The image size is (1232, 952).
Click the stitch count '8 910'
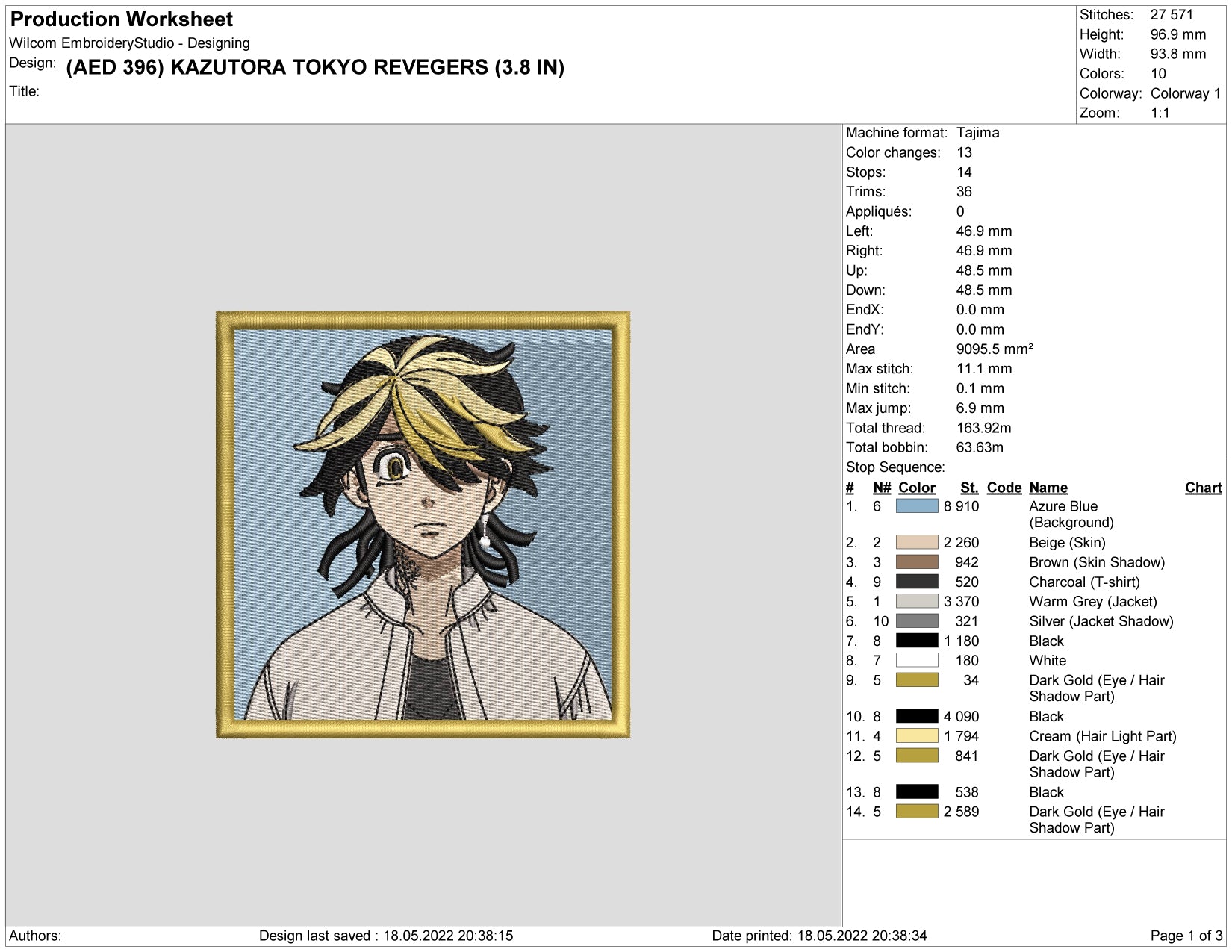pyautogui.click(x=961, y=506)
